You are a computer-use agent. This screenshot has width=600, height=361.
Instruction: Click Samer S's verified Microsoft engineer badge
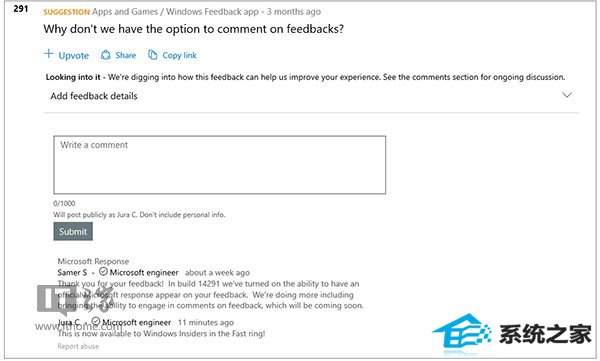point(103,271)
